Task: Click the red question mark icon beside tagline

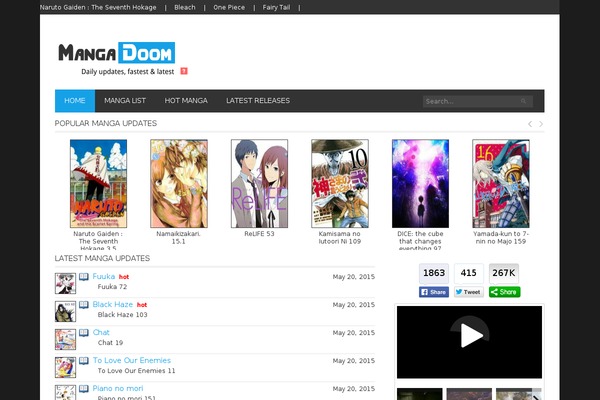Action: [184, 71]
